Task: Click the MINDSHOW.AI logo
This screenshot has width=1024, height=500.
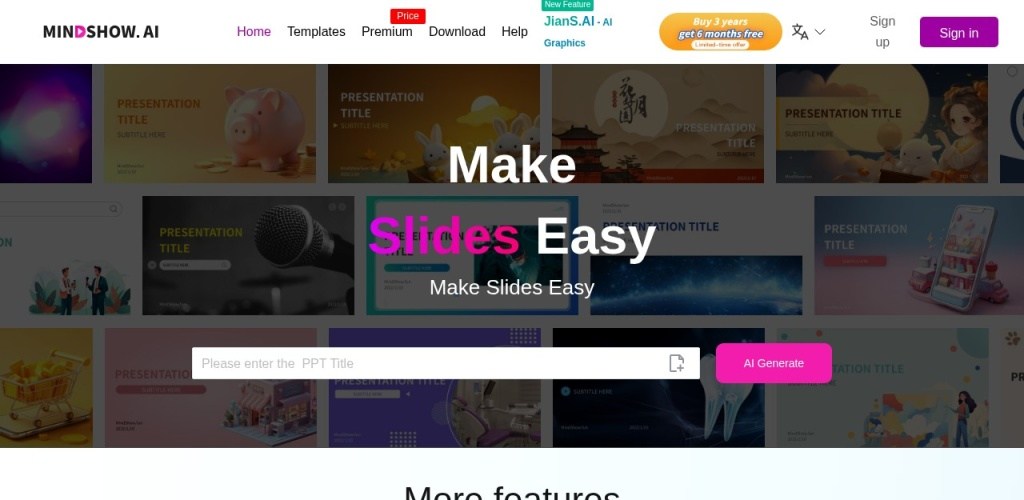Action: (x=101, y=31)
